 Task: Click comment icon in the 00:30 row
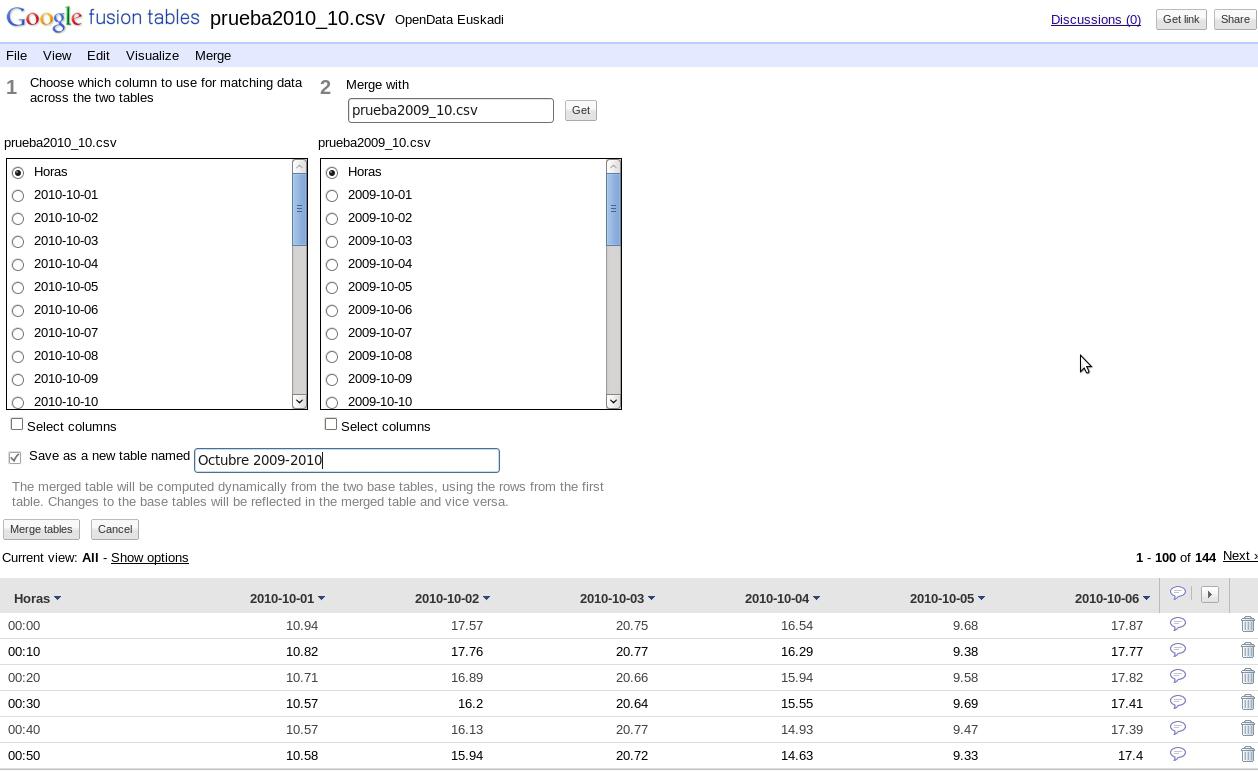(1178, 702)
